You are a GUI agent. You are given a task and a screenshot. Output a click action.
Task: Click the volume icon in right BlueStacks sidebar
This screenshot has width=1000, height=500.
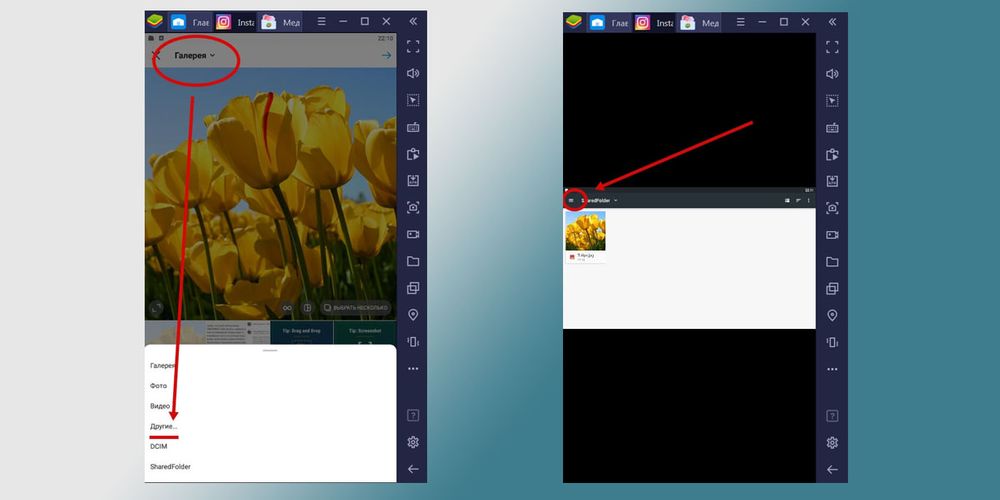click(x=831, y=73)
